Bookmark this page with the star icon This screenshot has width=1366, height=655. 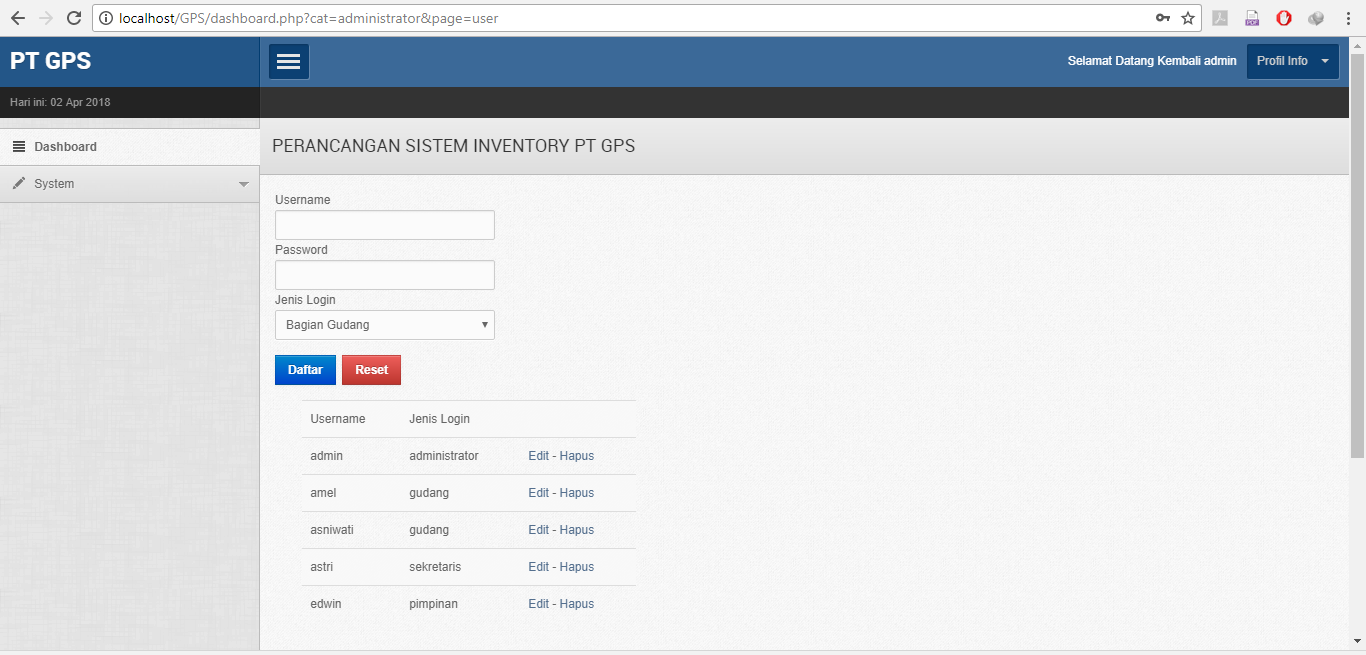click(x=1188, y=18)
